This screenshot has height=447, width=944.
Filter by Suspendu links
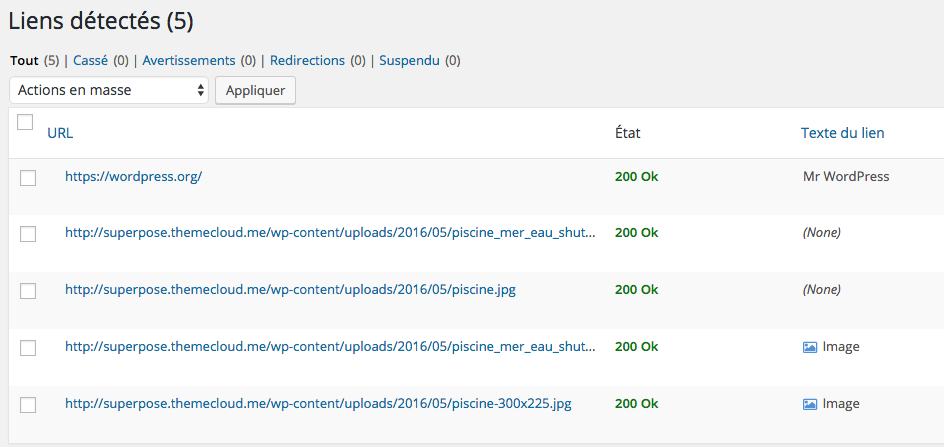(409, 61)
